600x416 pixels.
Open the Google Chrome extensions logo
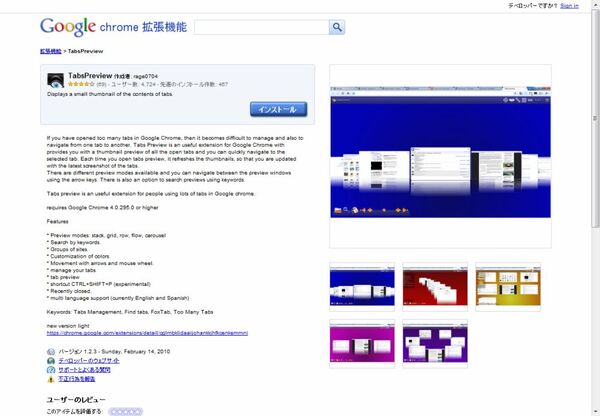(x=113, y=27)
